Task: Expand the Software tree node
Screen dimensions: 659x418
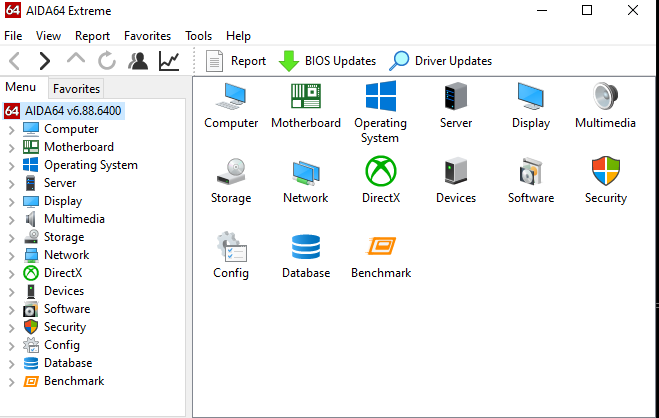Action: click(11, 310)
